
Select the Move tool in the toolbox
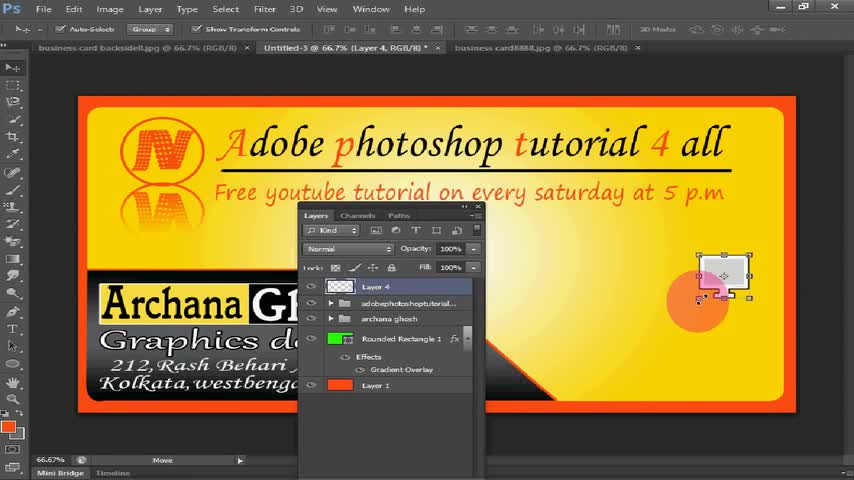pos(13,67)
